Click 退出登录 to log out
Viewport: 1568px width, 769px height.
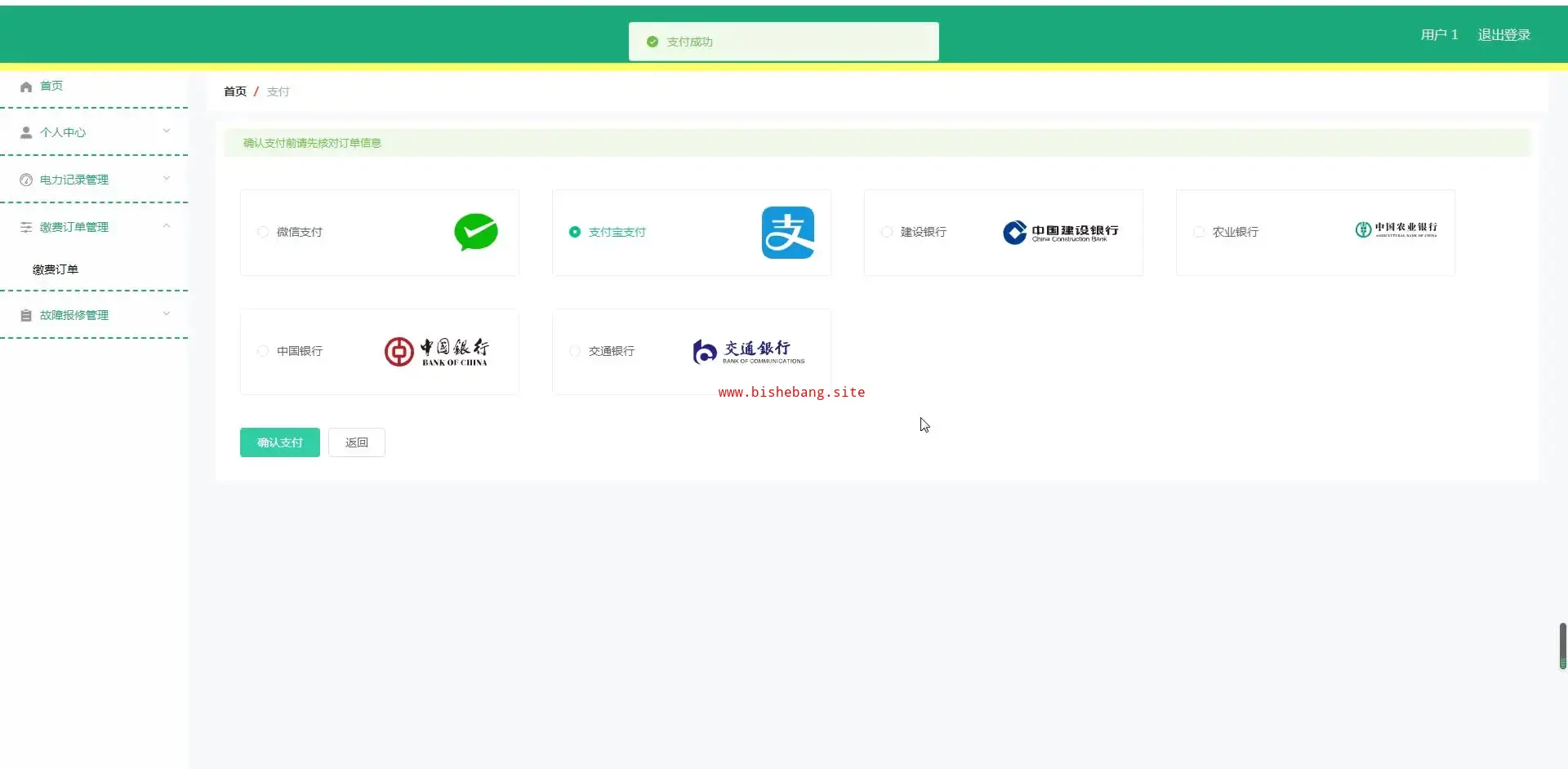point(1504,35)
